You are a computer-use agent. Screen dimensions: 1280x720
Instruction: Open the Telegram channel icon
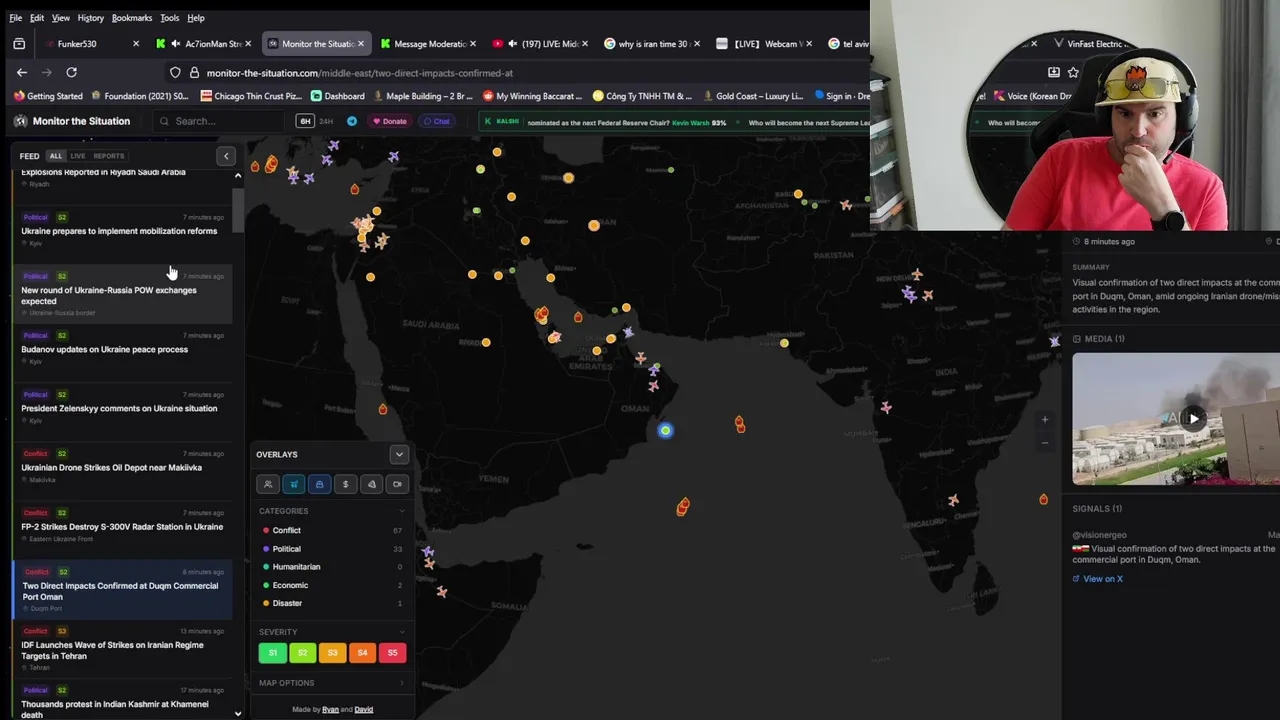tap(352, 121)
